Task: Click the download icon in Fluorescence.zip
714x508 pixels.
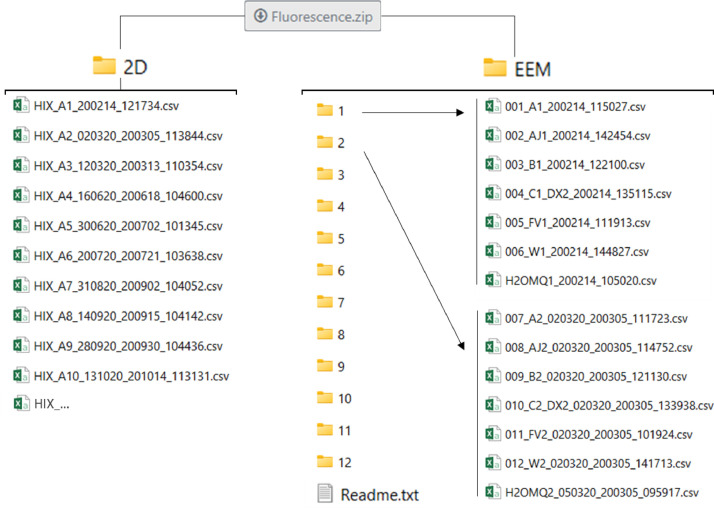Action: [x=260, y=16]
